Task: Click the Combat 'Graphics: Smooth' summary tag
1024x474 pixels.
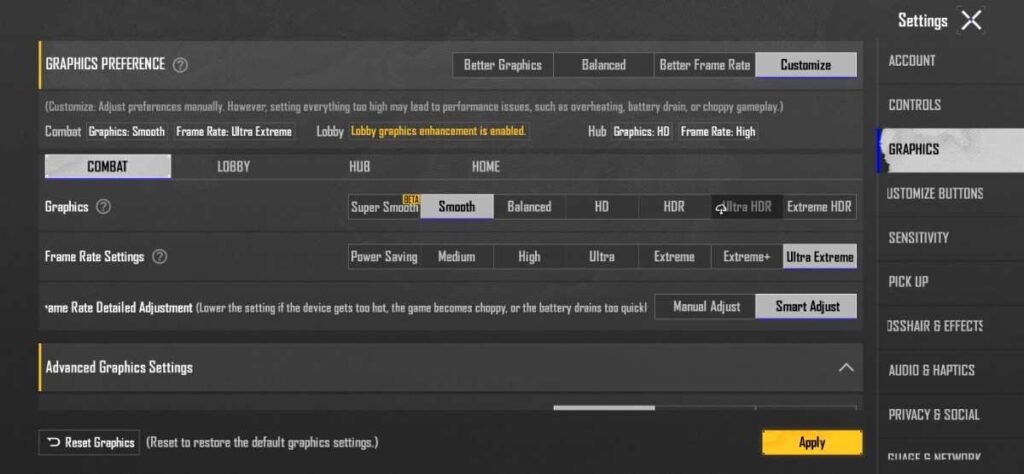Action: [127, 131]
